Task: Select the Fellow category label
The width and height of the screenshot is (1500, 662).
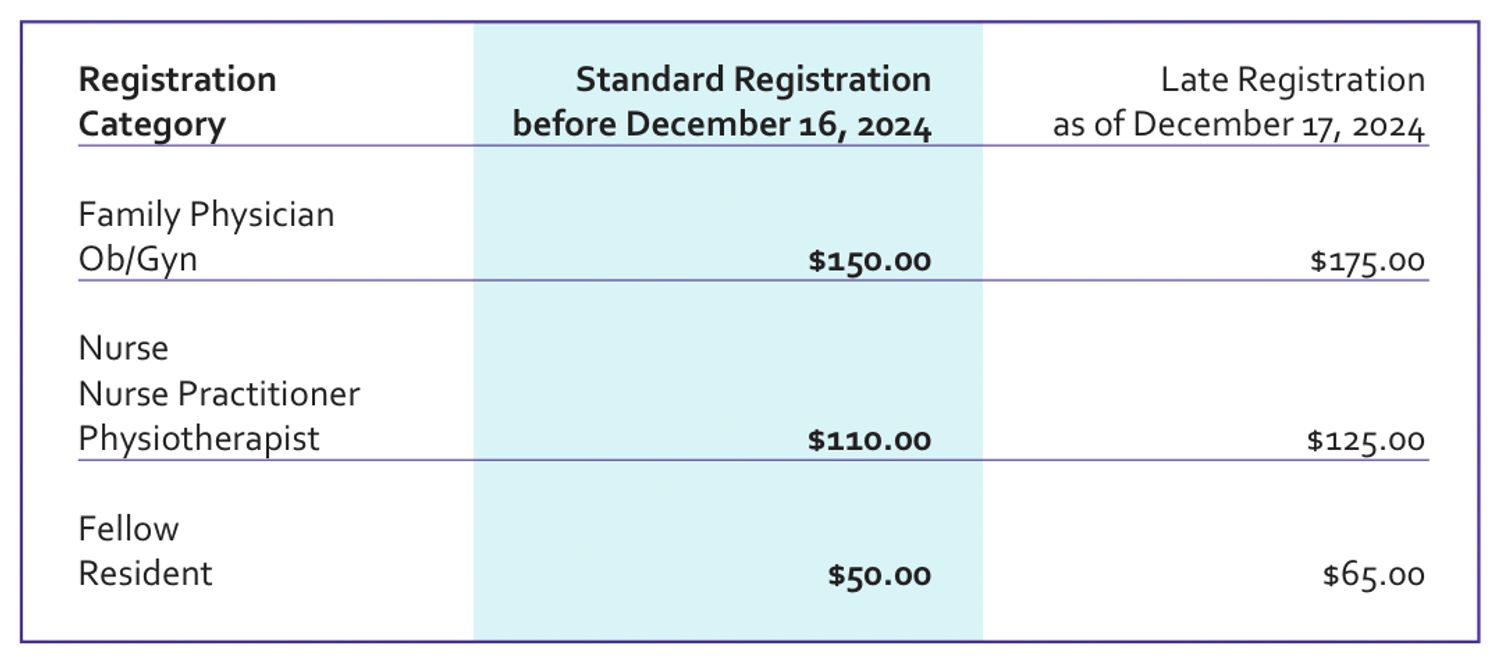Action: (129, 529)
